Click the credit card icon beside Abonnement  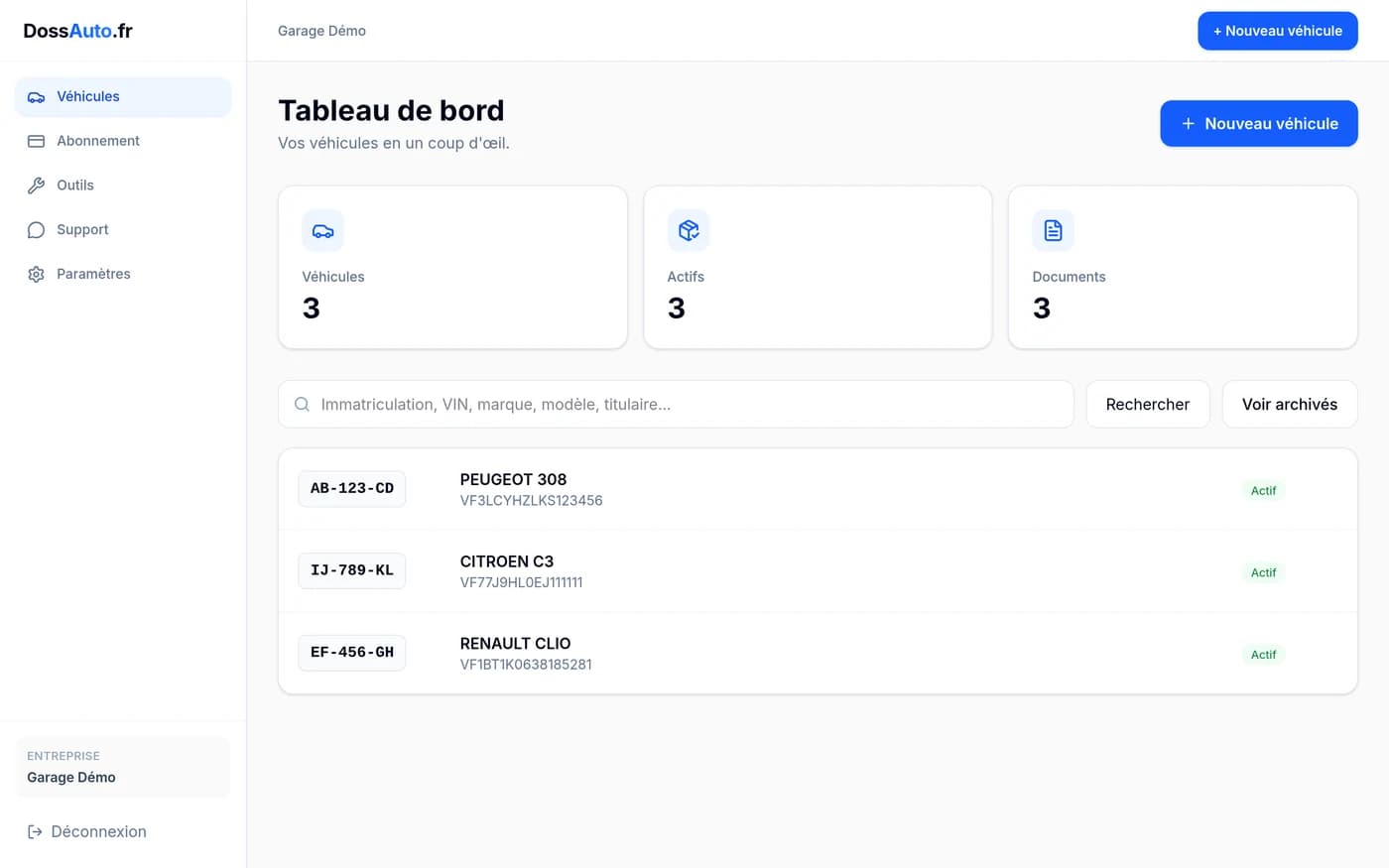point(36,141)
